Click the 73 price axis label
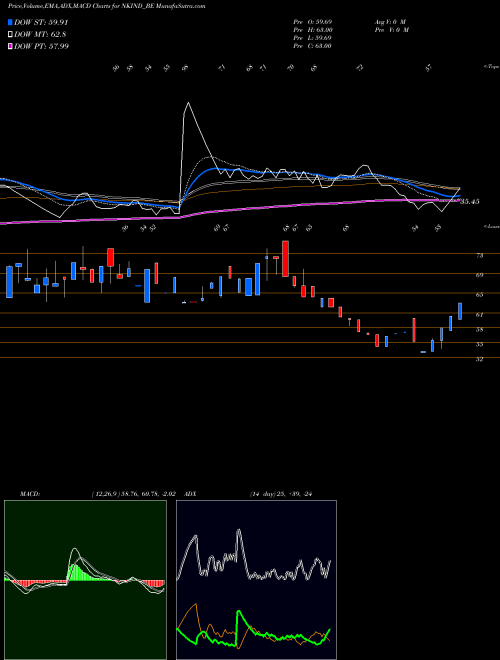 click(x=479, y=255)
